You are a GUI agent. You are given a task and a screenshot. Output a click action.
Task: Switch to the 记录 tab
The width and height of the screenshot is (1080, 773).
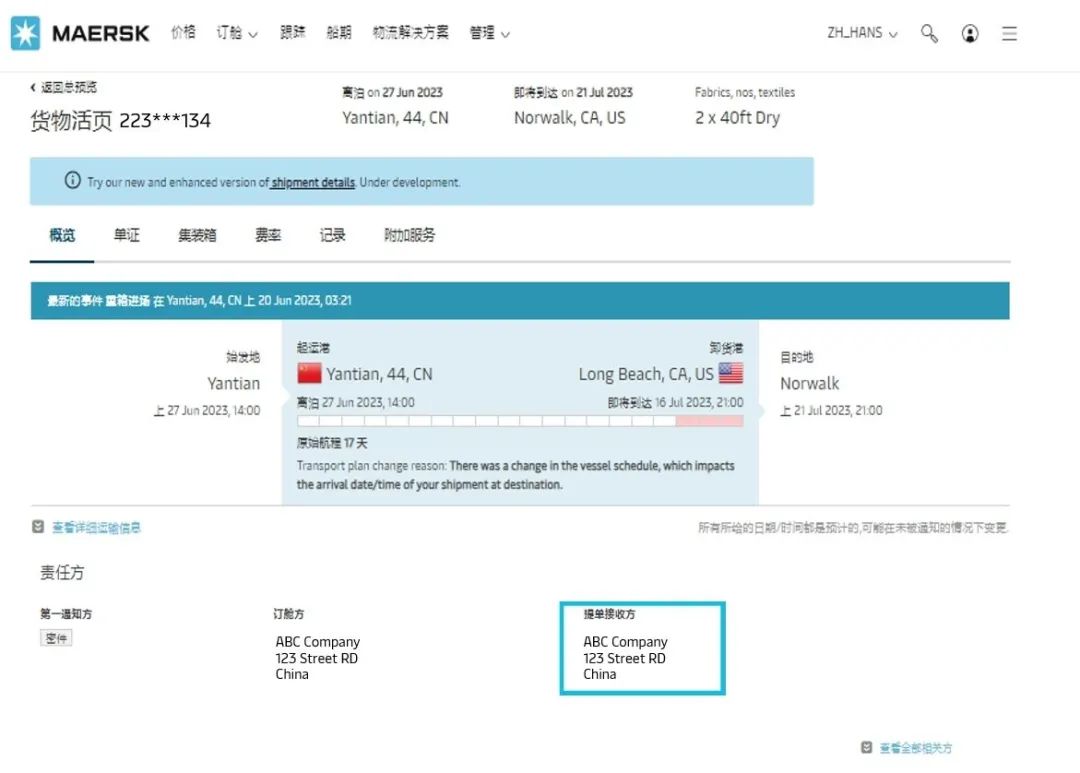pos(332,235)
